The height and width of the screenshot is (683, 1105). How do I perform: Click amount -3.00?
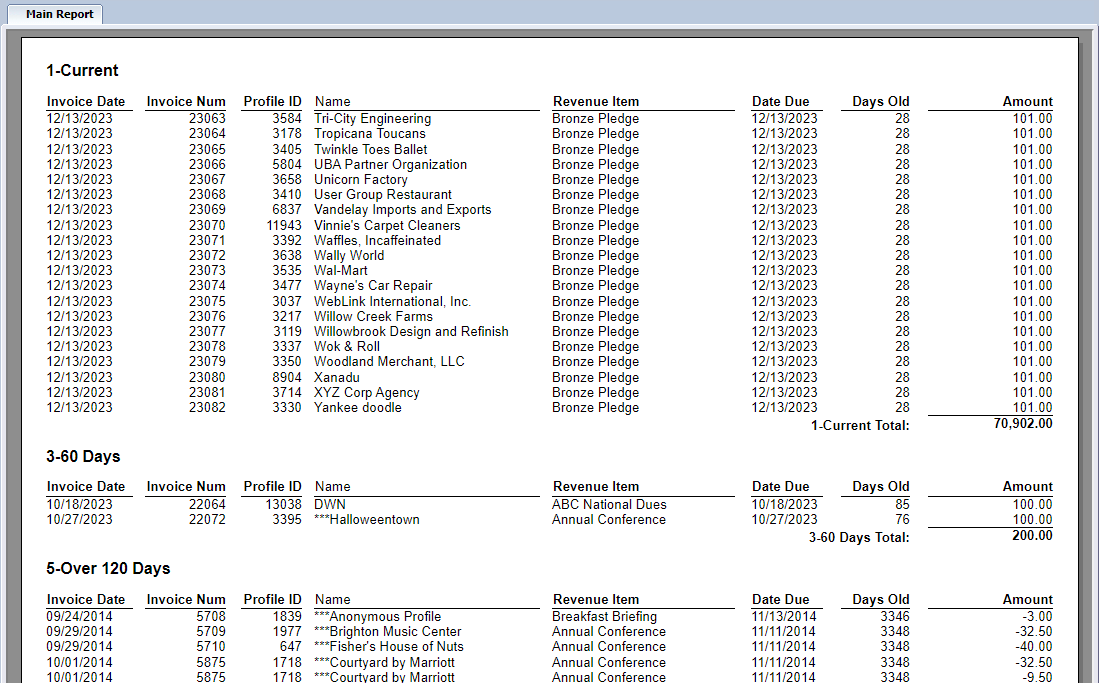tap(1037, 617)
